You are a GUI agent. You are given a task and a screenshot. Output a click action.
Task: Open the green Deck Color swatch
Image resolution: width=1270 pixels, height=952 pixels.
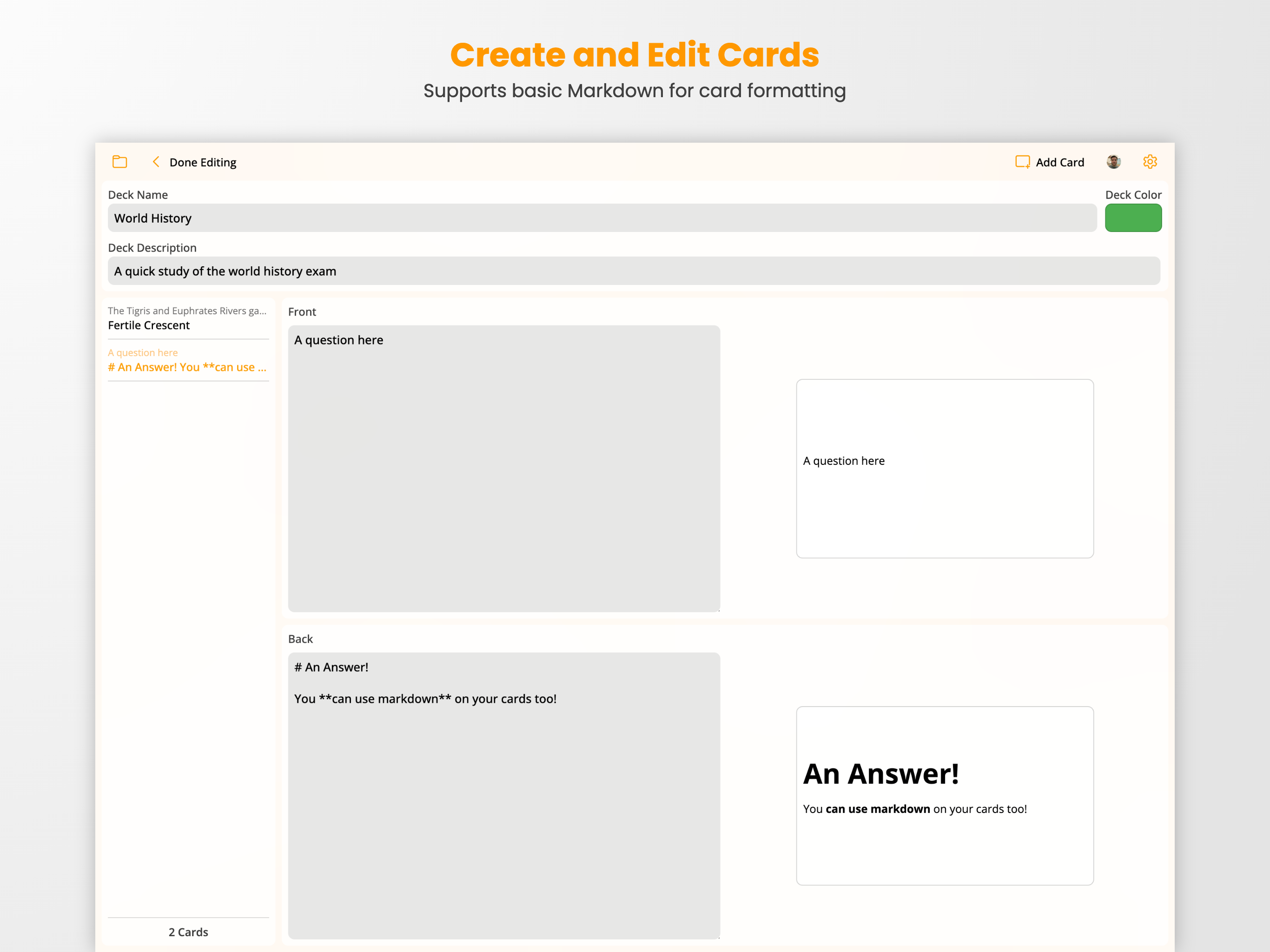[1133, 218]
